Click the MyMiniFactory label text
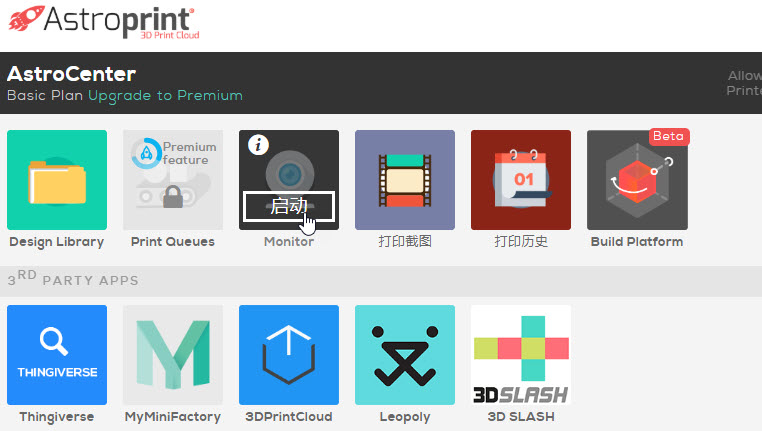762x431 pixels. tap(173, 417)
